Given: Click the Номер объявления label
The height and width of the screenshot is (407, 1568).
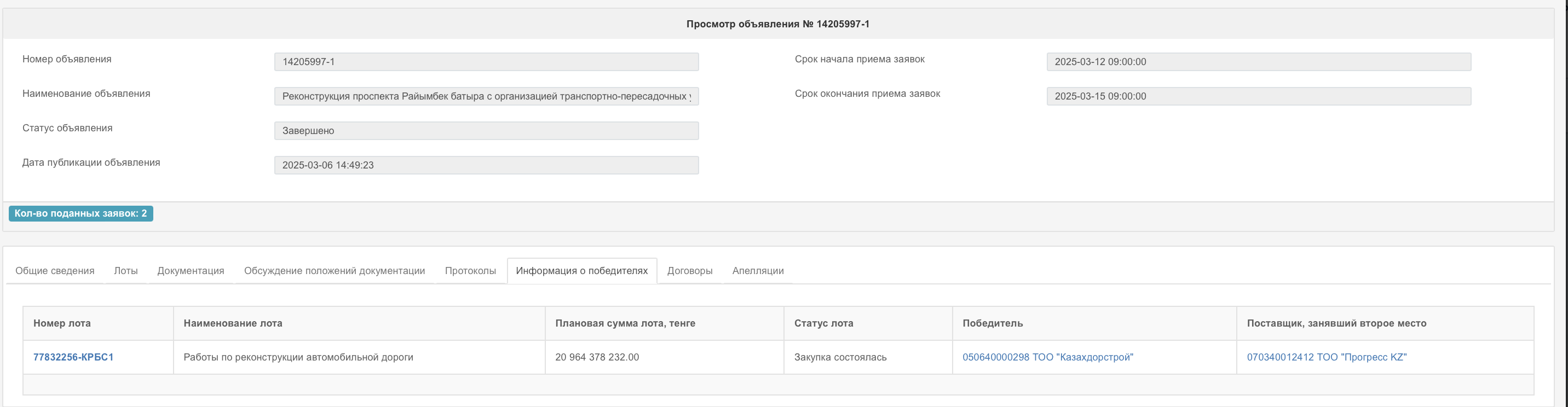Looking at the screenshot, I should 67,60.
